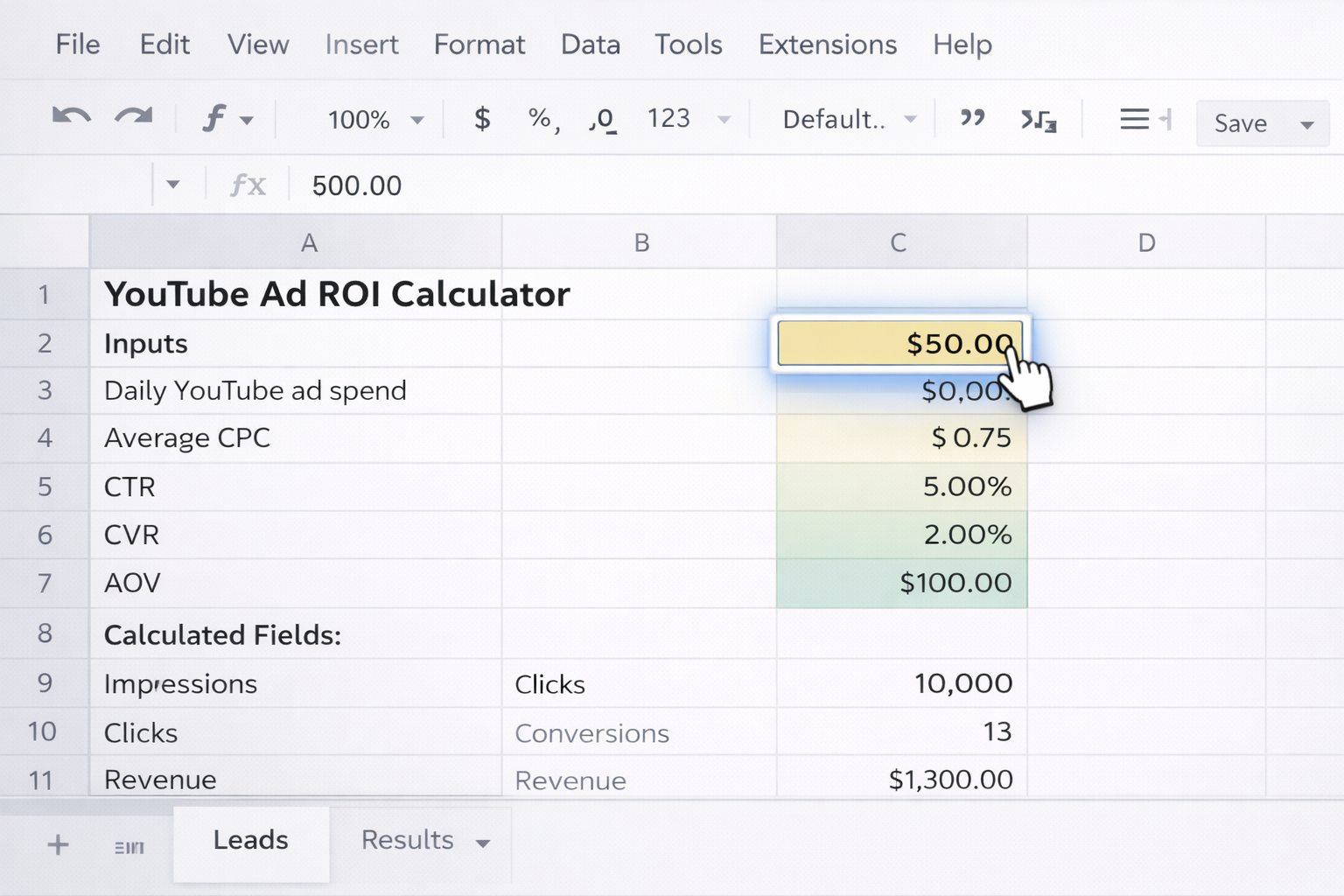Image resolution: width=1344 pixels, height=896 pixels.
Task: Open the Edit menu
Action: coord(164,45)
